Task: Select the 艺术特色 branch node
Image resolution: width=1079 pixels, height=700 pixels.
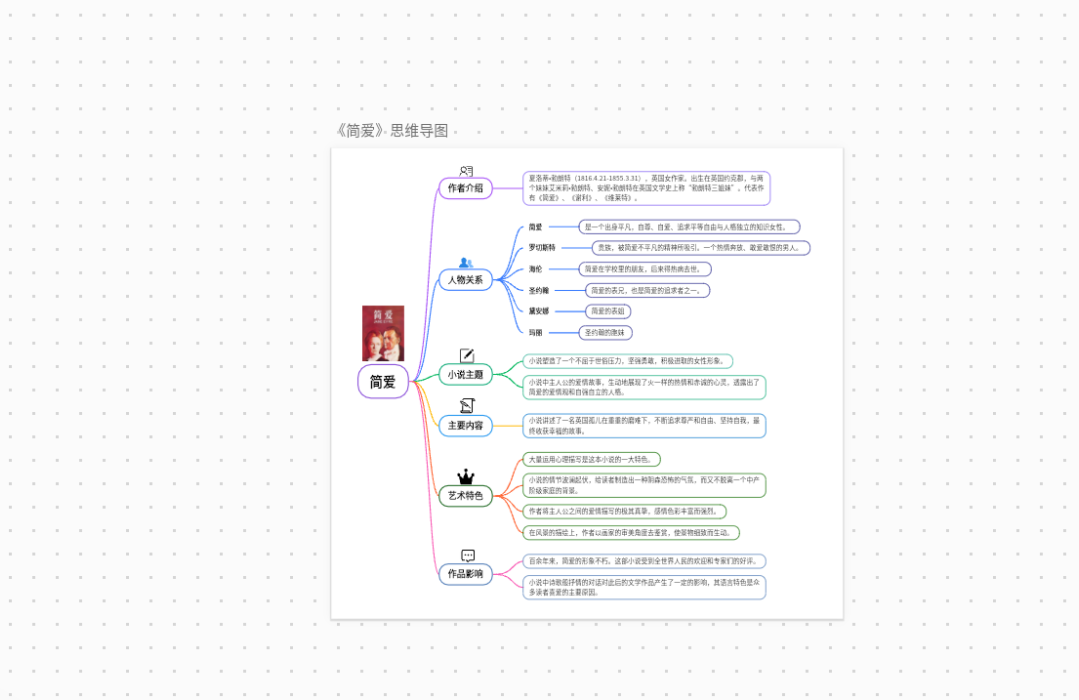Action: point(466,495)
